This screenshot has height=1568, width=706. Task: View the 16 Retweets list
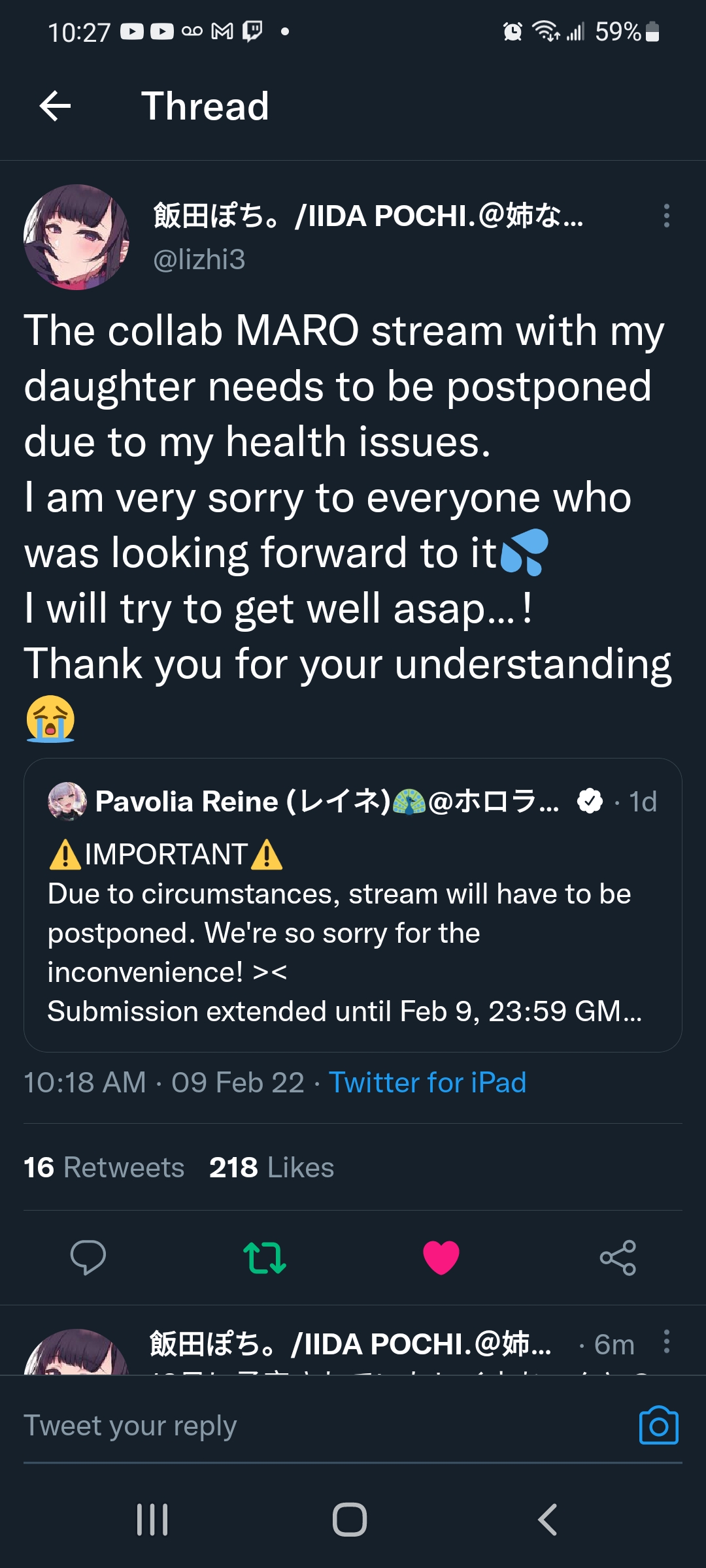click(104, 1168)
